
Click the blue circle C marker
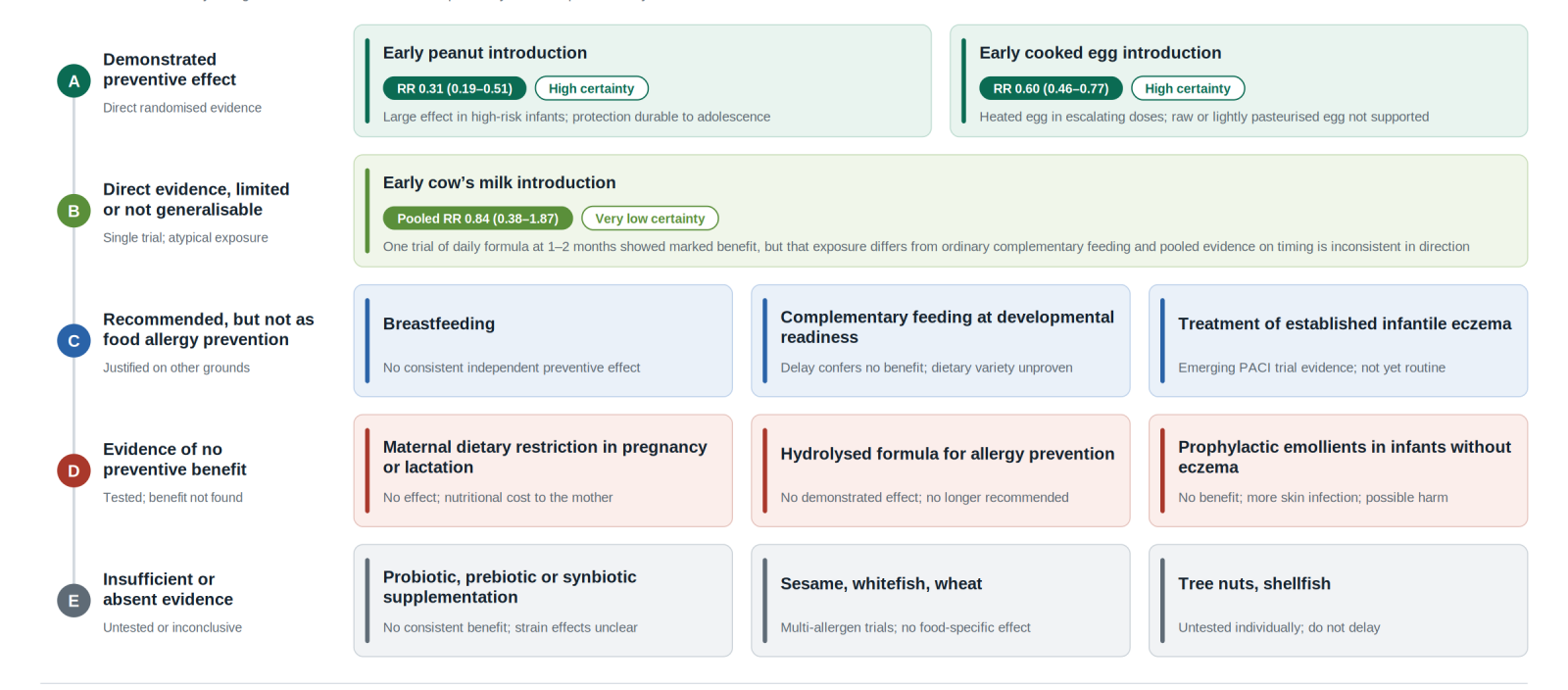pyautogui.click(x=73, y=340)
